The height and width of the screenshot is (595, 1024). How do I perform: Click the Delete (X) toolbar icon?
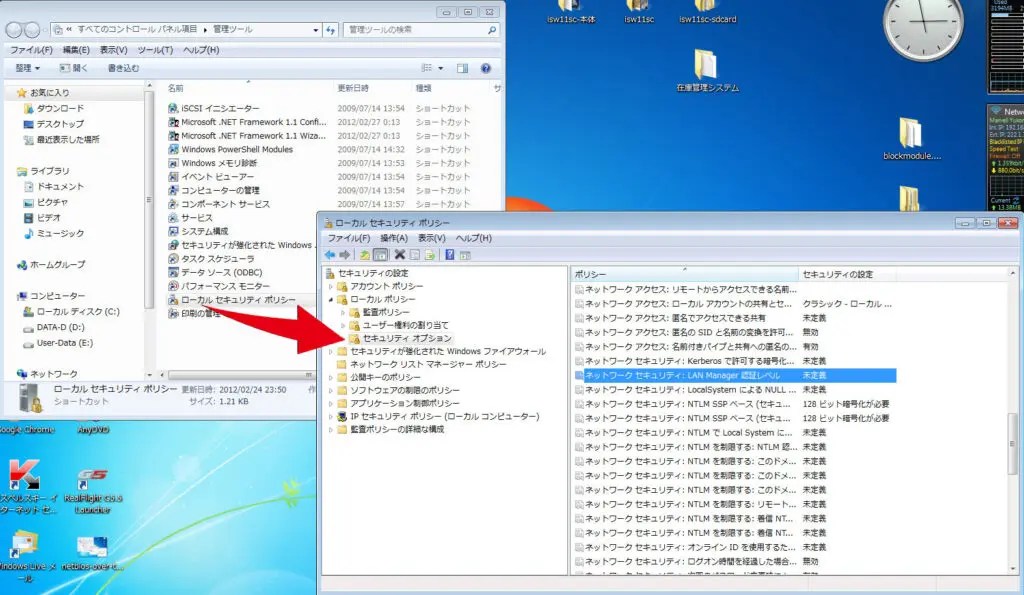(x=400, y=255)
